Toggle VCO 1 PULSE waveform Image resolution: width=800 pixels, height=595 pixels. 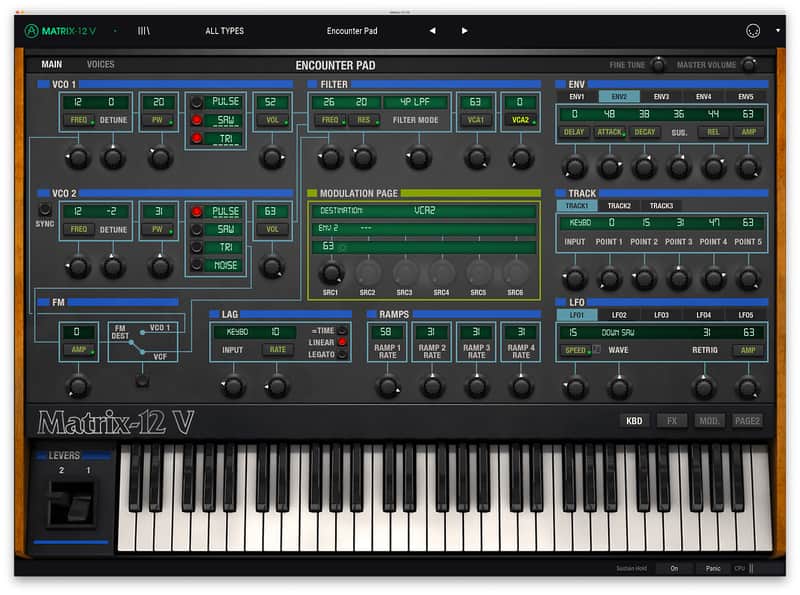196,102
